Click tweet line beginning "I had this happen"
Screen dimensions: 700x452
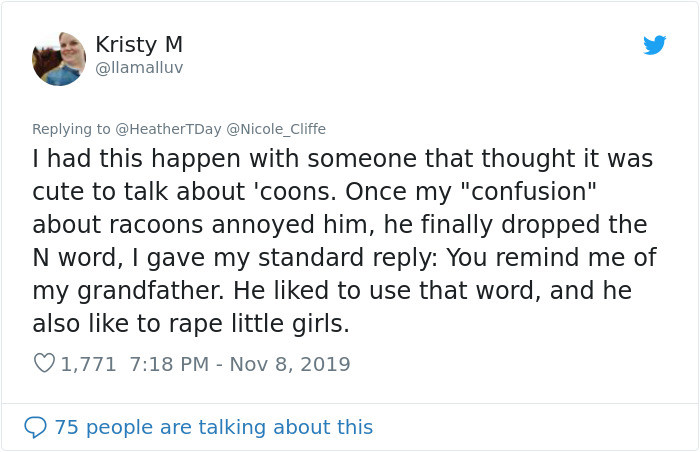[342, 159]
